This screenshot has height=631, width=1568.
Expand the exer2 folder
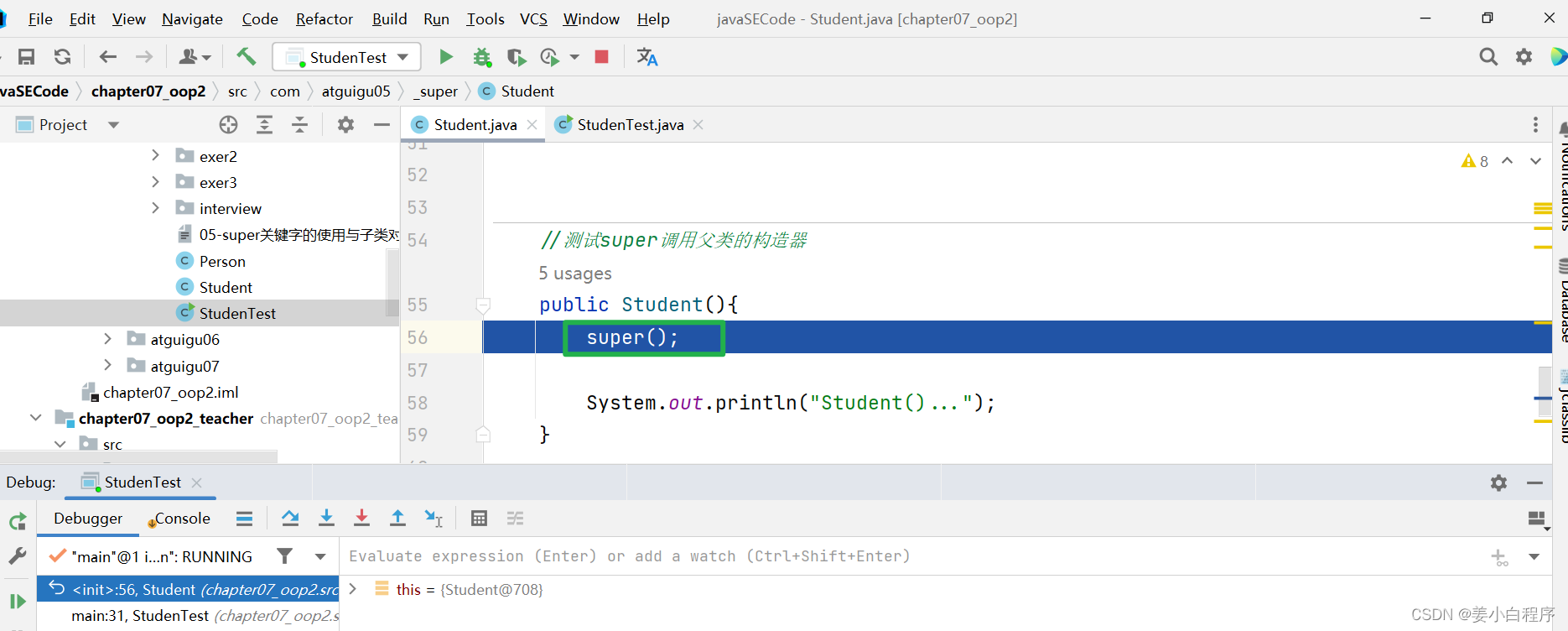tap(155, 155)
